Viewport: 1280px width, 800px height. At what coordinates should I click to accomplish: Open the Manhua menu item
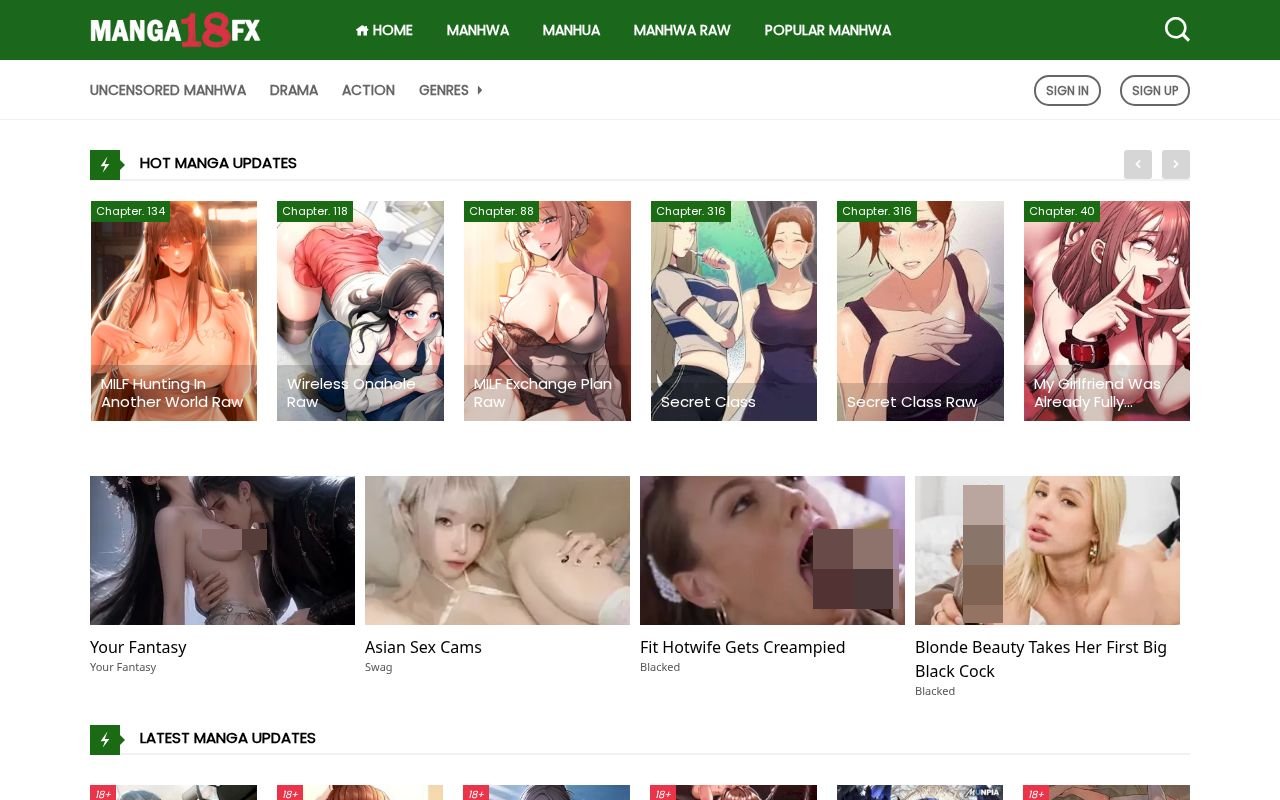(571, 30)
